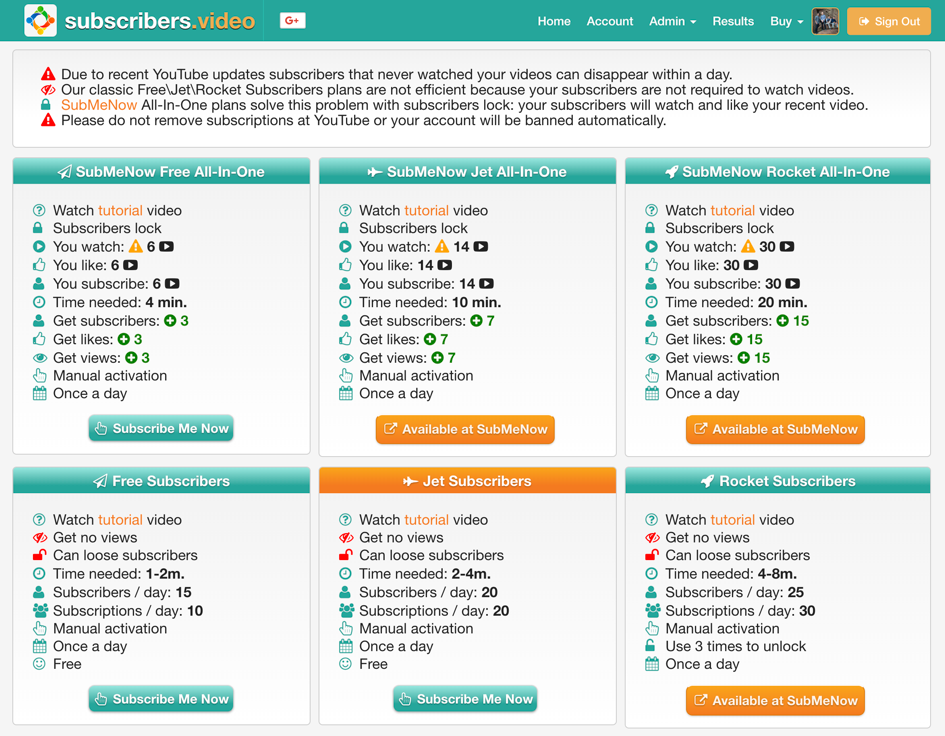Image resolution: width=945 pixels, height=736 pixels.
Task: Click Subscribe Me Now in SubMeNow Free card
Action: 161,429
